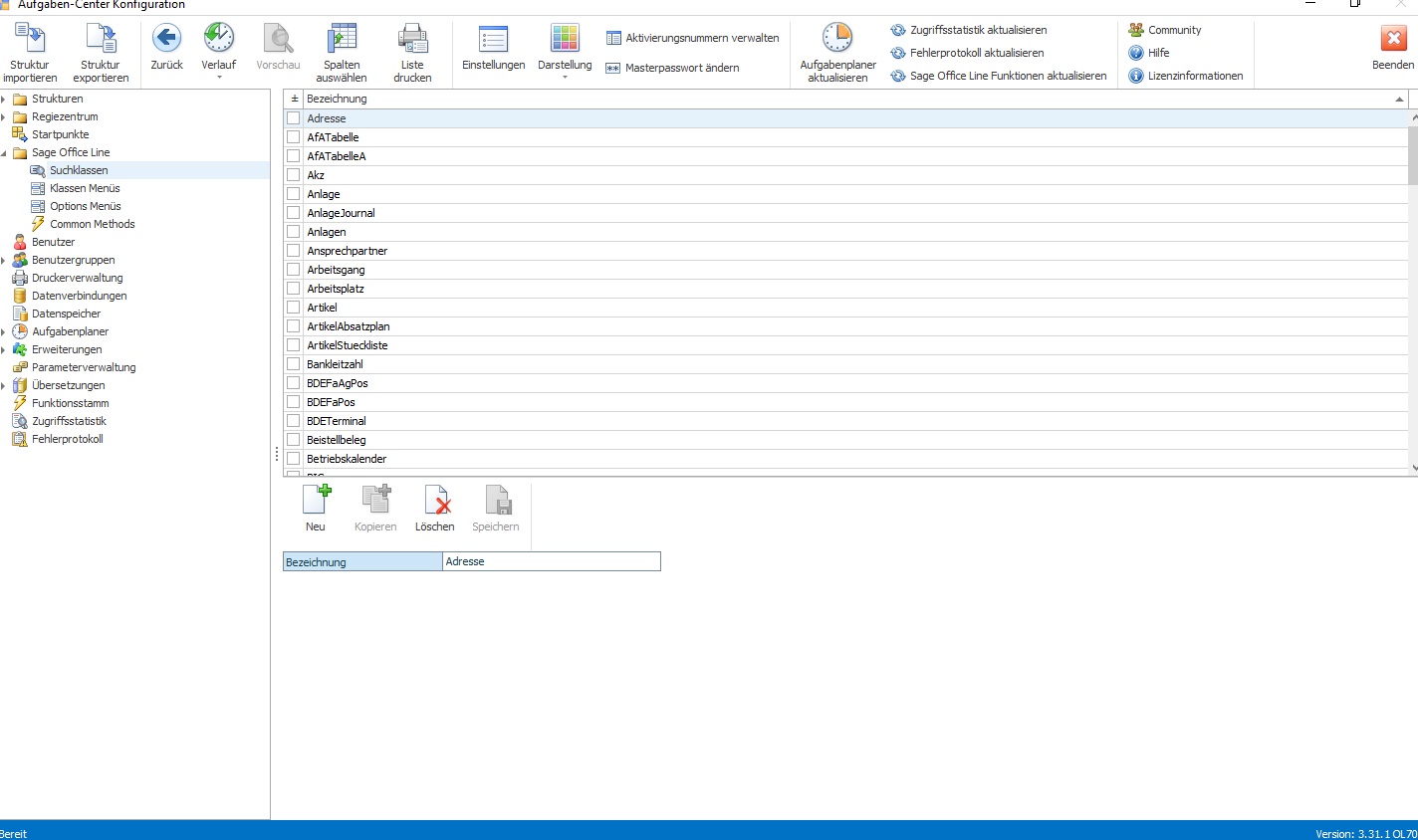
Task: Tick the checkbox for Bankleitzahl row
Action: [294, 364]
